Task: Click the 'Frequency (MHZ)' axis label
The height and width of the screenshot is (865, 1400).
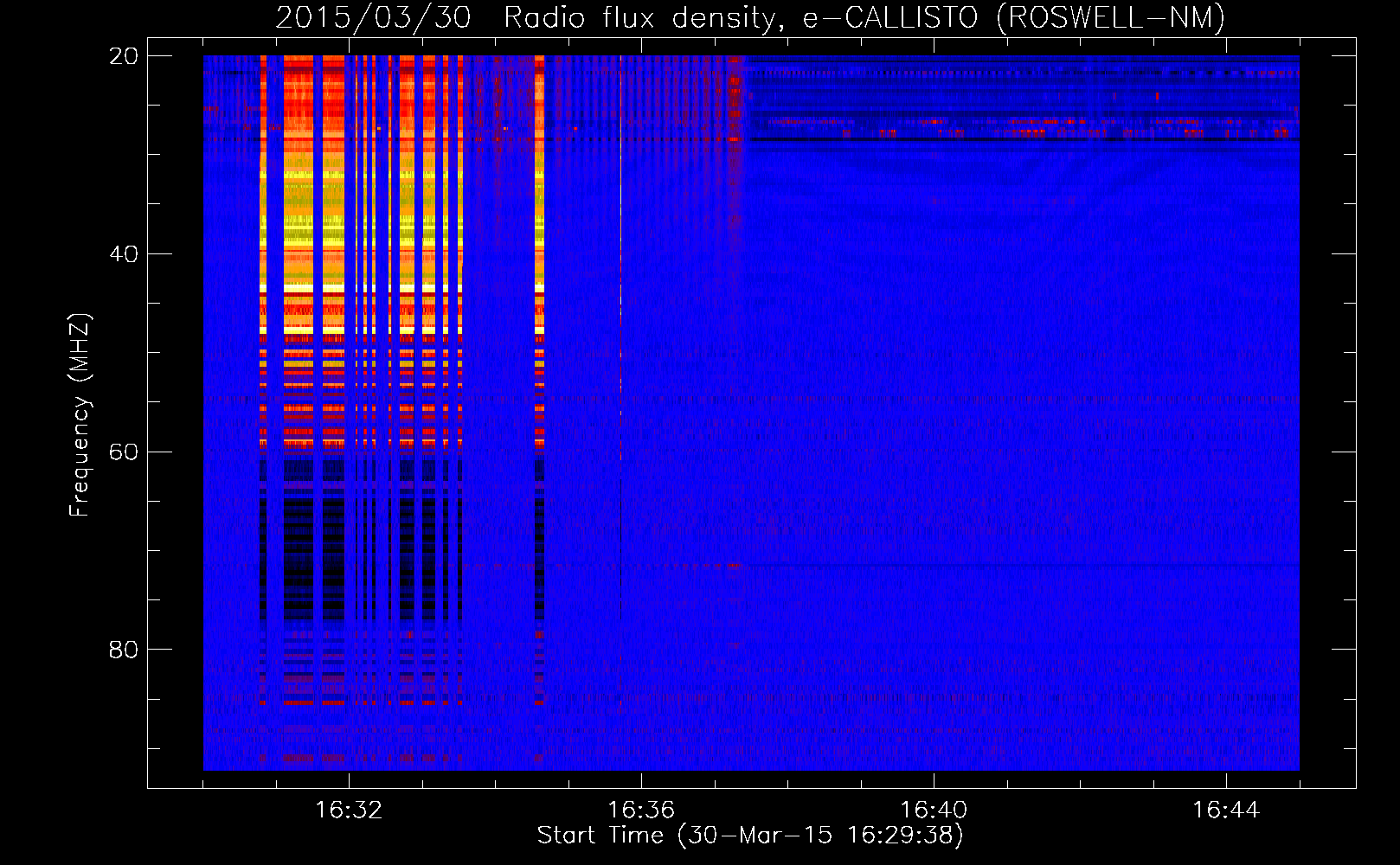Action: [x=79, y=414]
